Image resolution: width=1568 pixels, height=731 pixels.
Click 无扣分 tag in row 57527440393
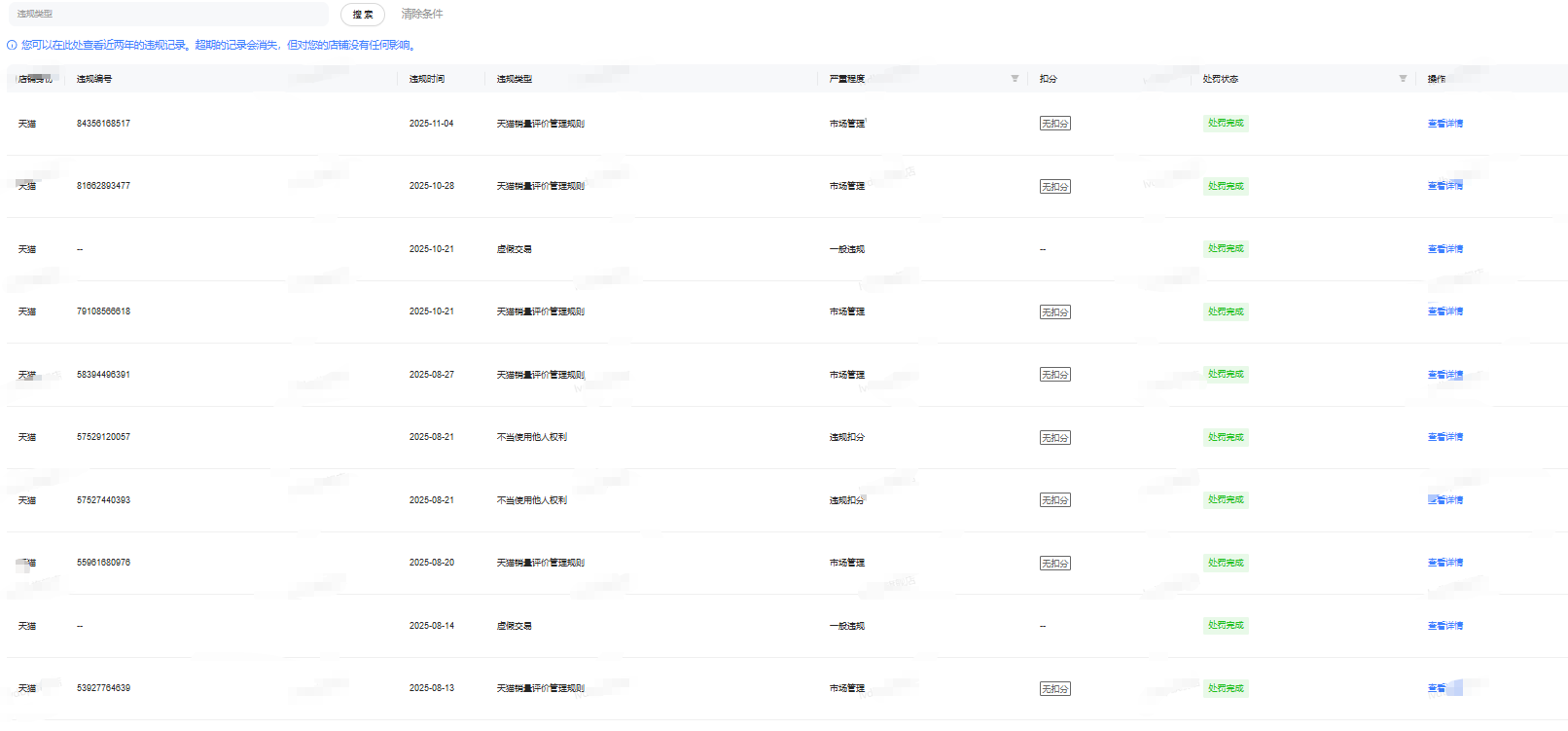(x=1054, y=500)
